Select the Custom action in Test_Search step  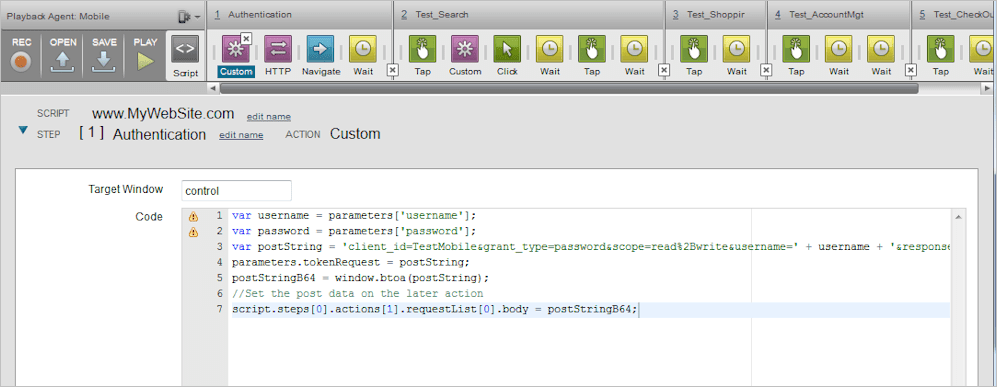(x=465, y=50)
